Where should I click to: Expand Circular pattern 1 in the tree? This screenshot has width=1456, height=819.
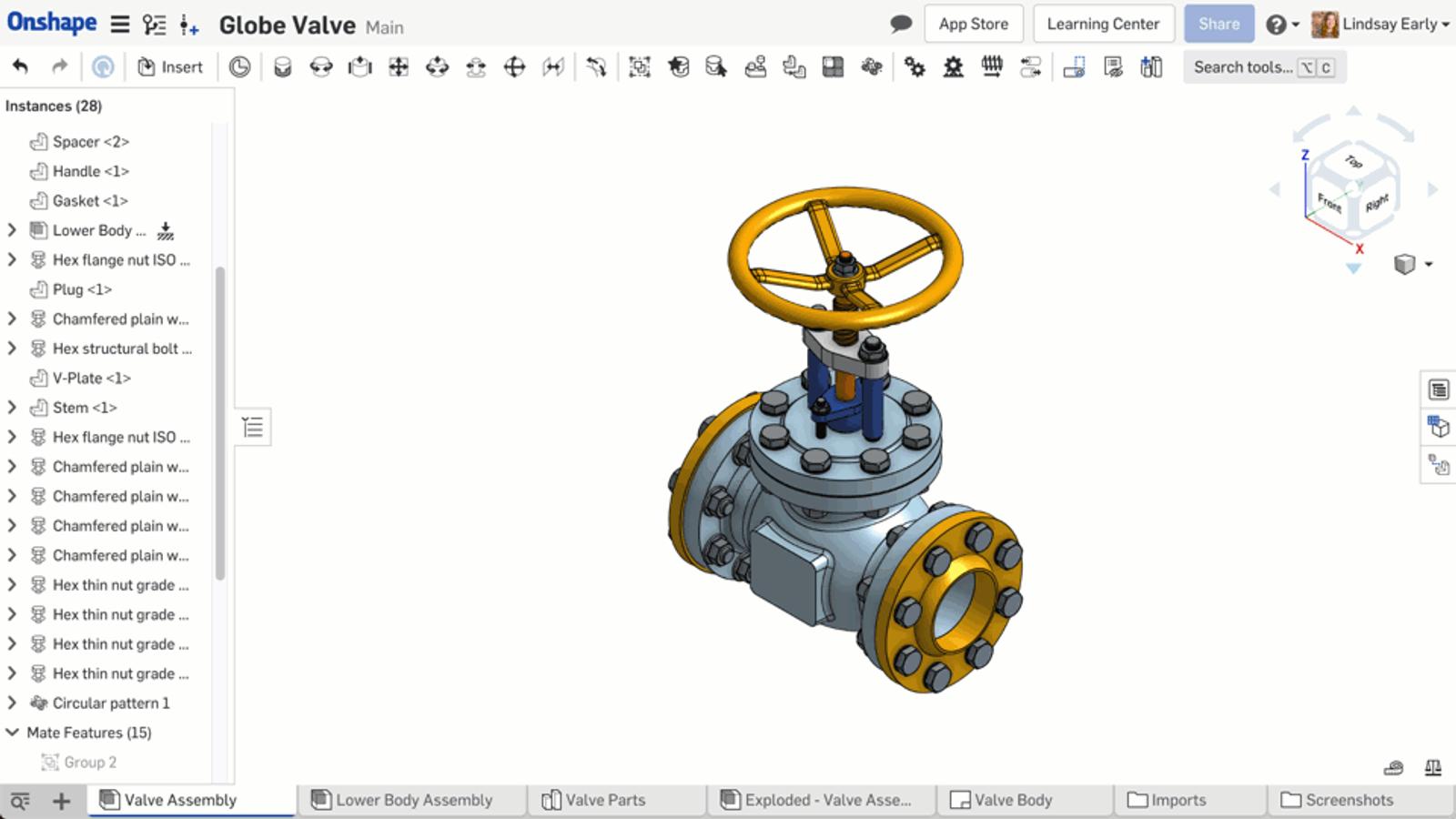[x=12, y=703]
